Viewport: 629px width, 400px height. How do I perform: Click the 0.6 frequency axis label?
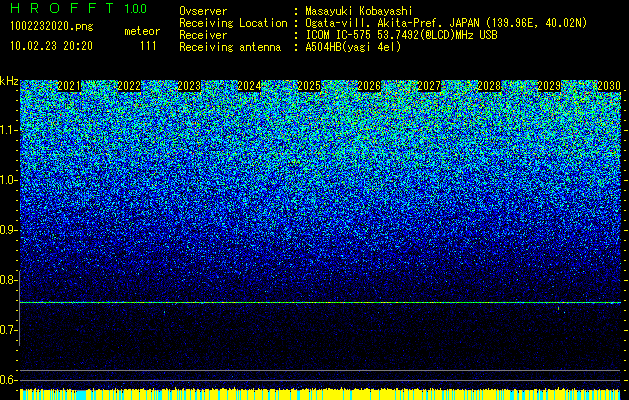pyautogui.click(x=7, y=380)
